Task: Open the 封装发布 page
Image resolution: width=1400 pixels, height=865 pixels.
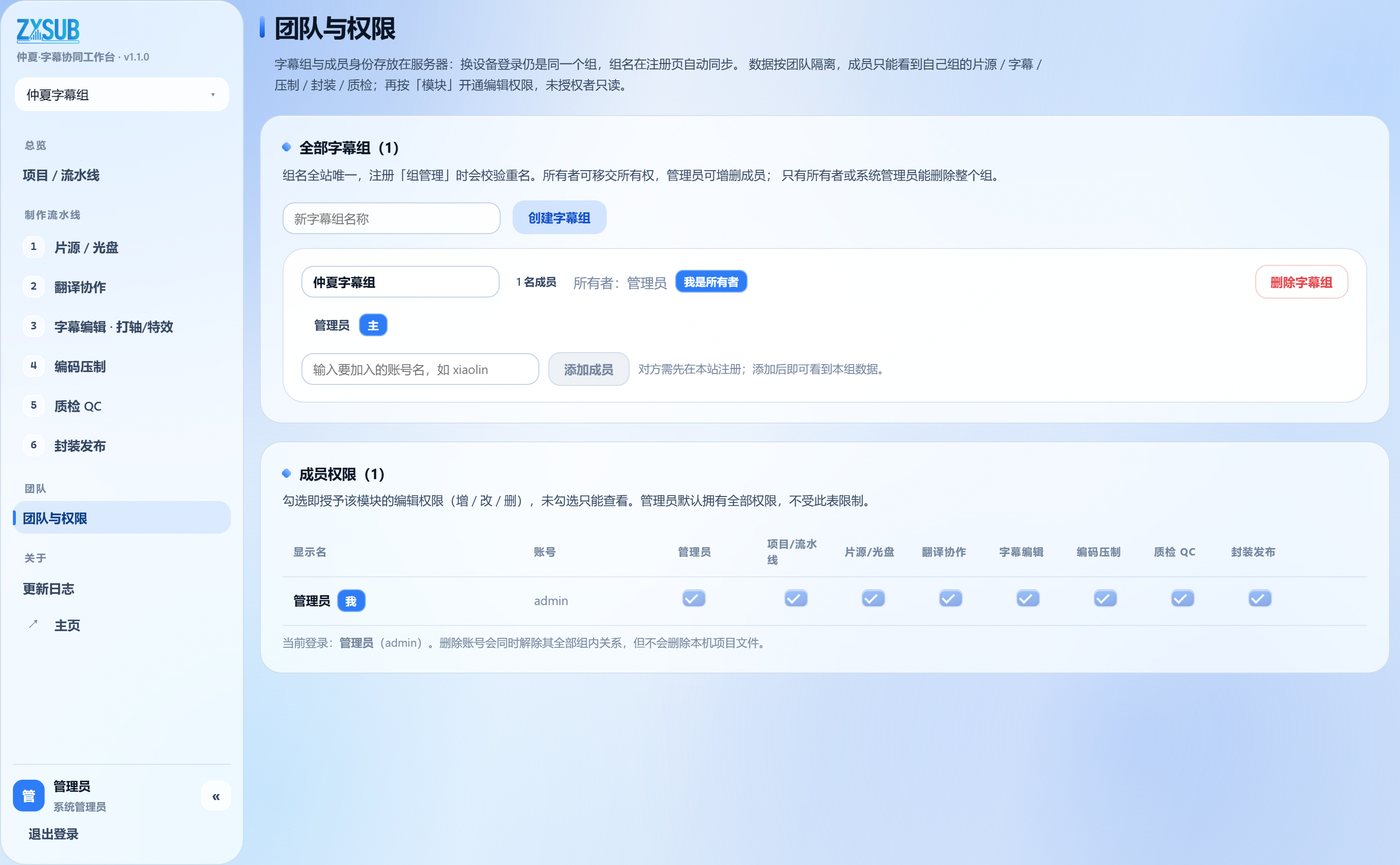Action: click(122, 446)
